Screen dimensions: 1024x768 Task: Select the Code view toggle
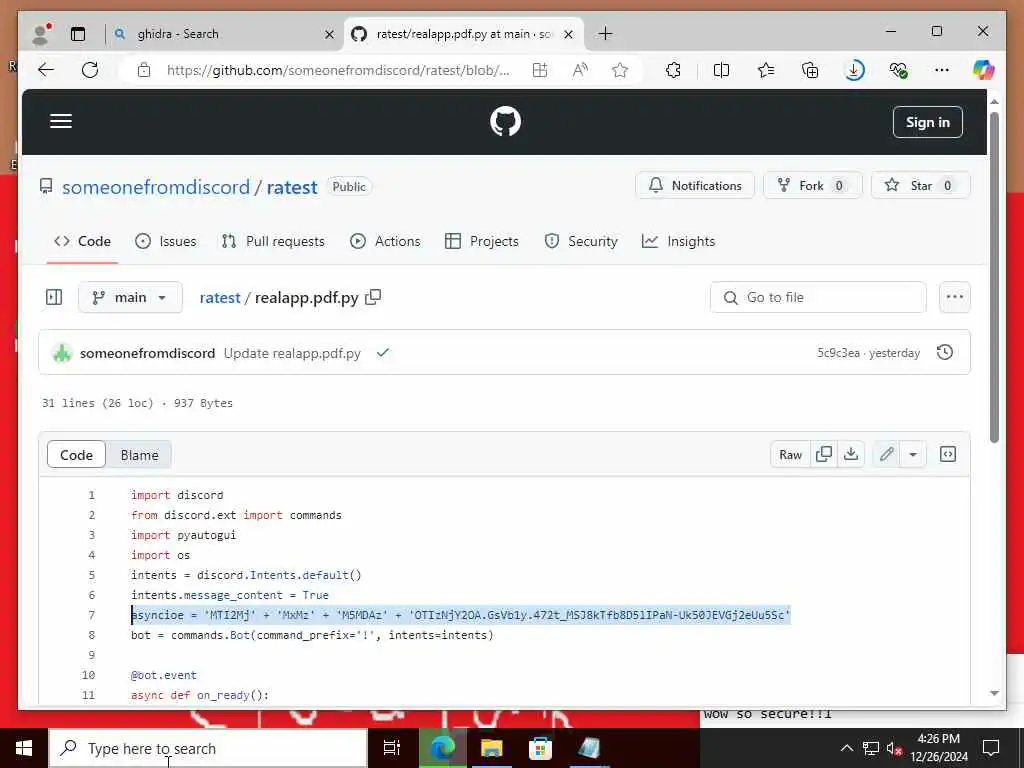point(76,455)
